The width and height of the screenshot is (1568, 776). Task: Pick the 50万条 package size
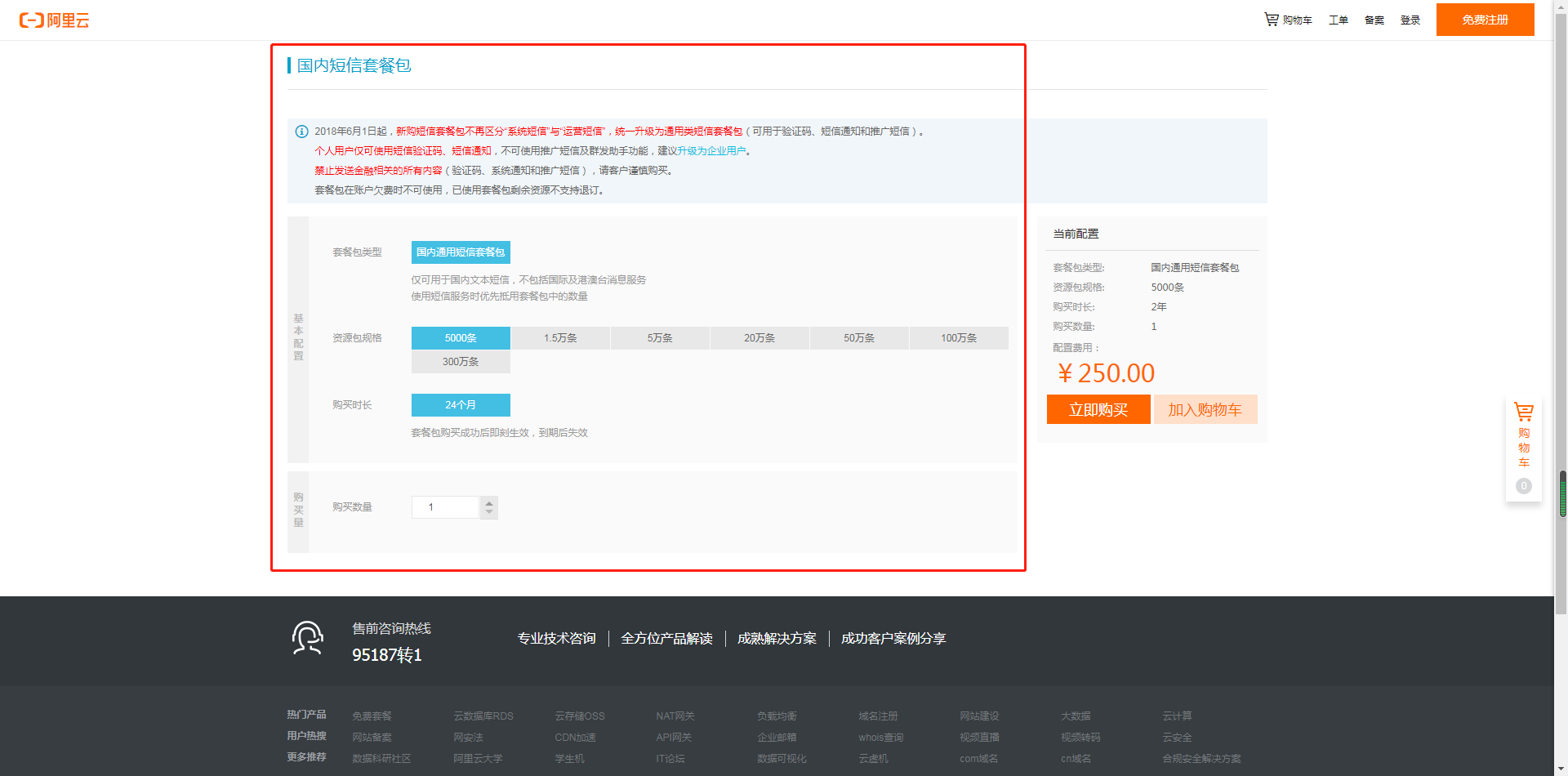coord(859,338)
